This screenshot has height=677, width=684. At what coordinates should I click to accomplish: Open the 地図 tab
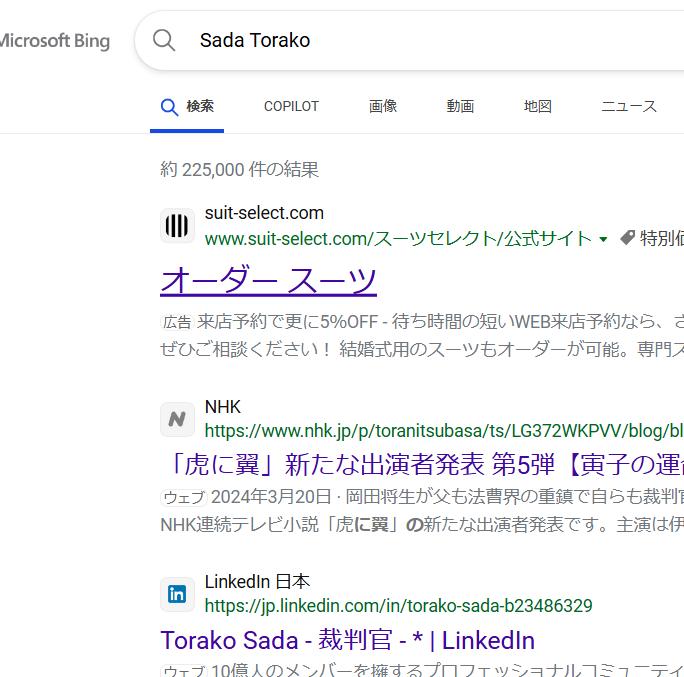click(x=537, y=106)
